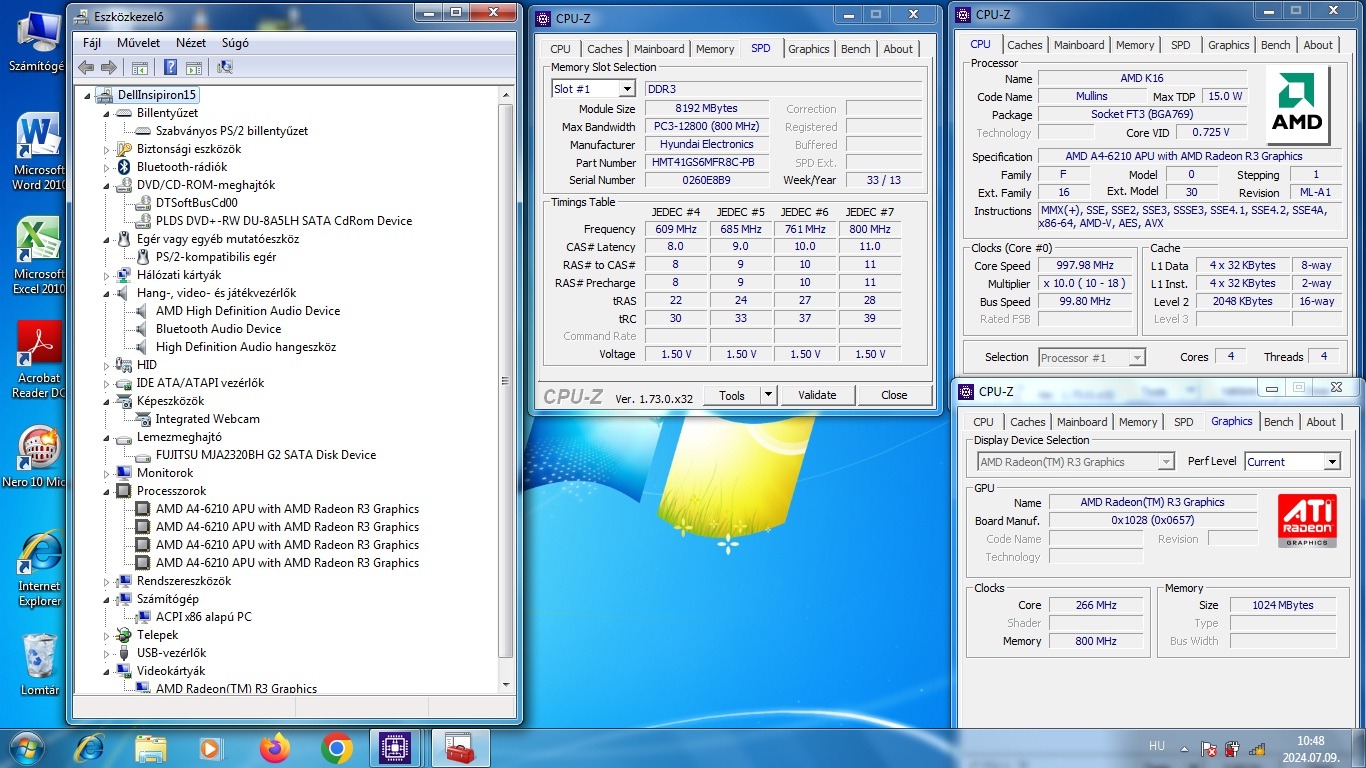Click the Windows Start button
Image resolution: width=1366 pixels, height=768 pixels.
pyautogui.click(x=26, y=748)
